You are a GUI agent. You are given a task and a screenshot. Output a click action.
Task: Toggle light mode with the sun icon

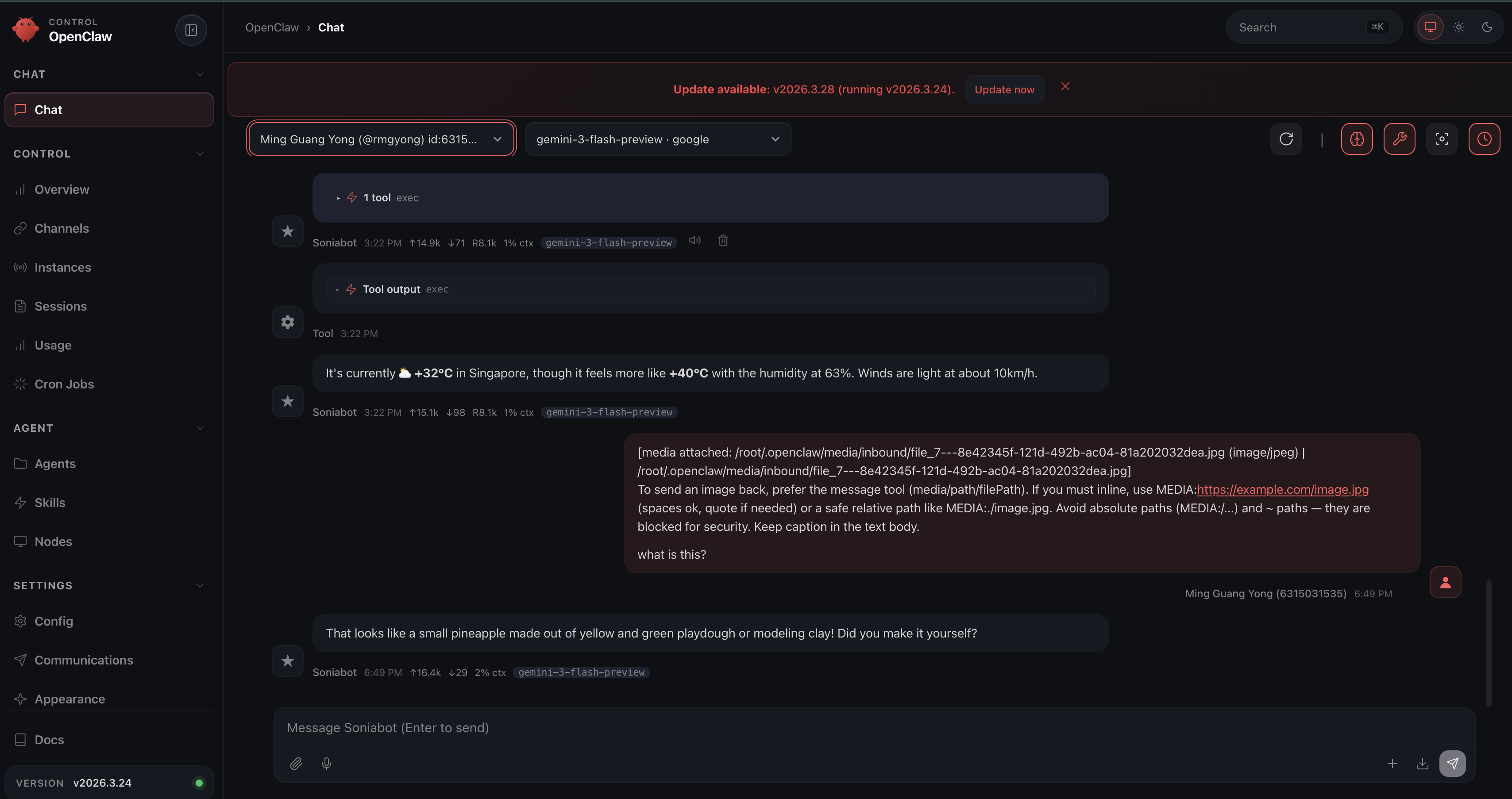point(1458,27)
